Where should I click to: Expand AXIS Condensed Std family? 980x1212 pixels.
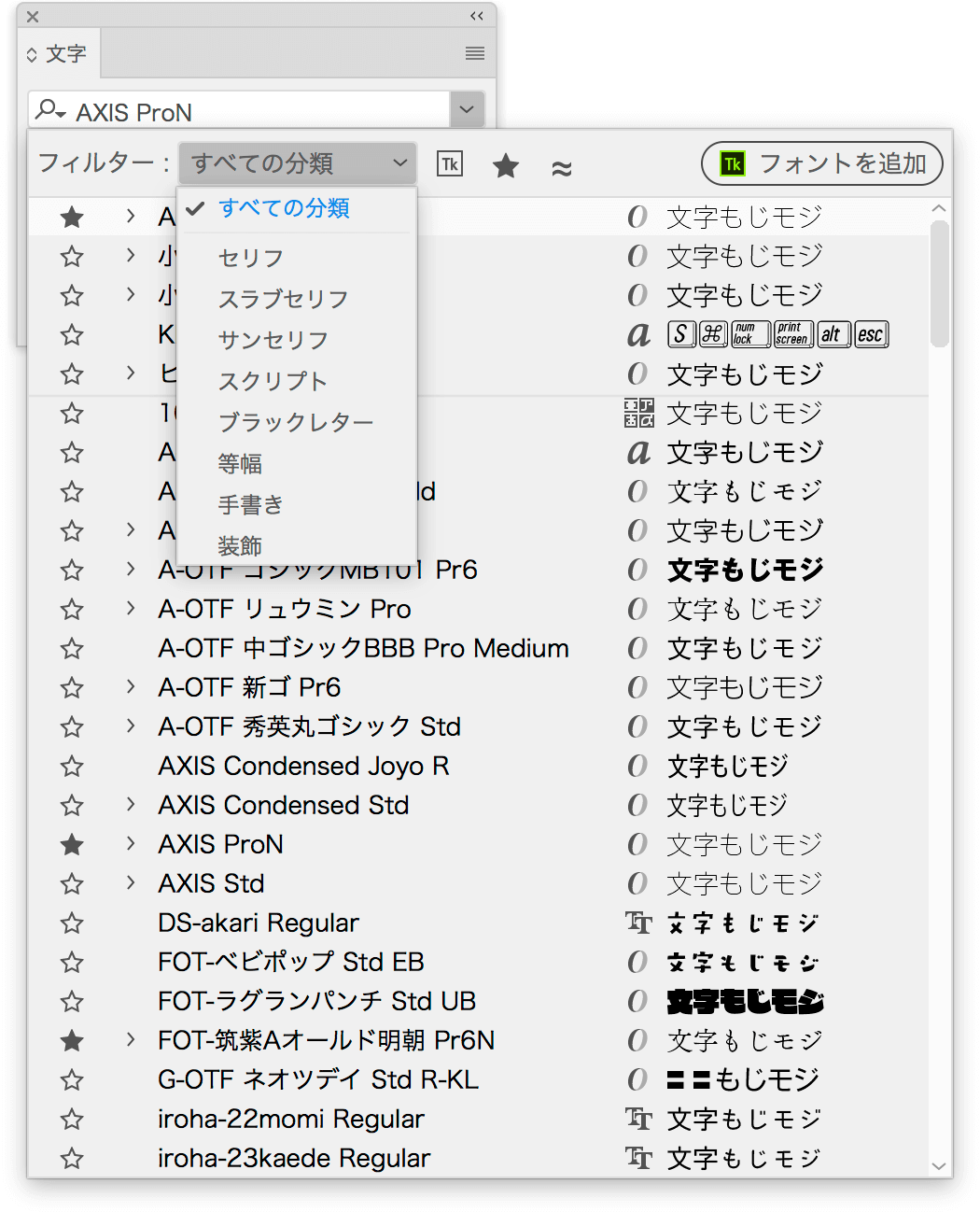[131, 804]
